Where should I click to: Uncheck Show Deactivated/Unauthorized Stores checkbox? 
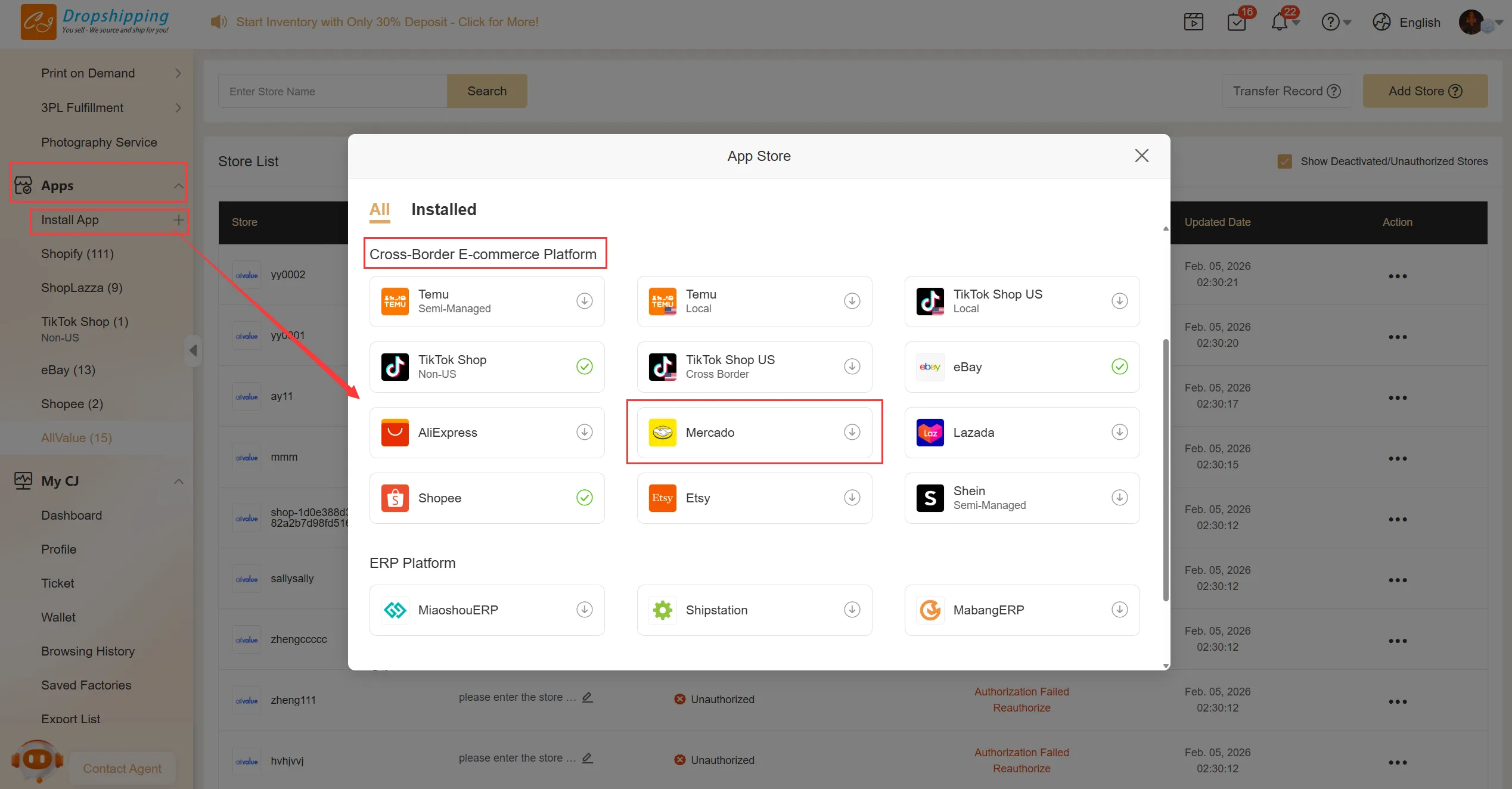(1284, 161)
